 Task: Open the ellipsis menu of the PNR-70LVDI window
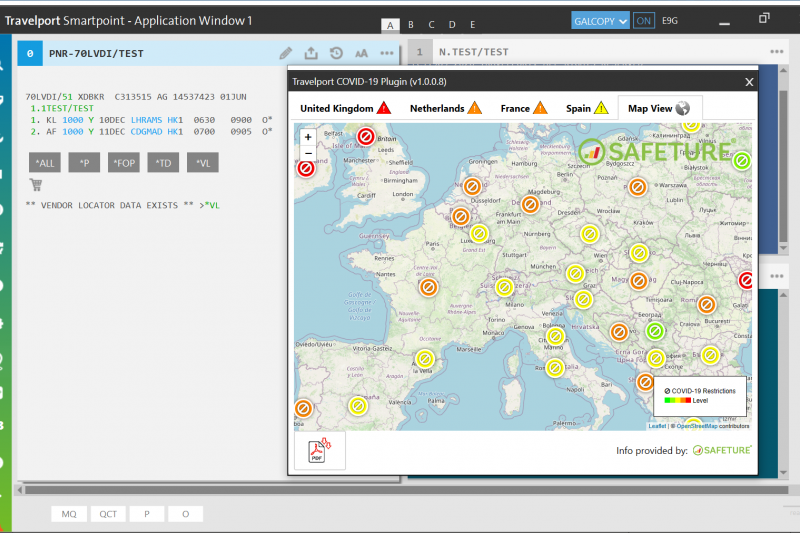point(387,53)
